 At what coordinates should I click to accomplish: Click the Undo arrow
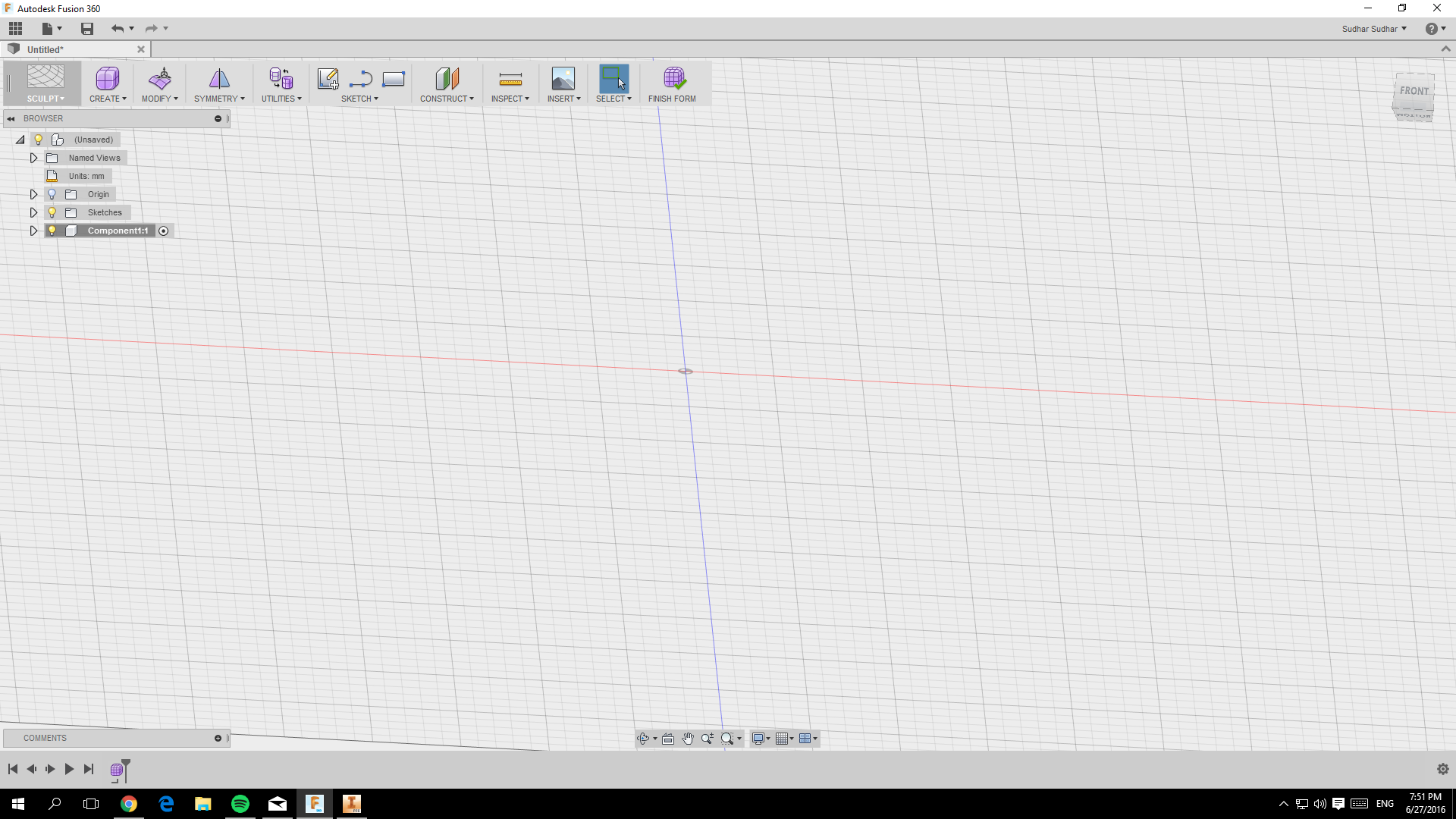[118, 29]
